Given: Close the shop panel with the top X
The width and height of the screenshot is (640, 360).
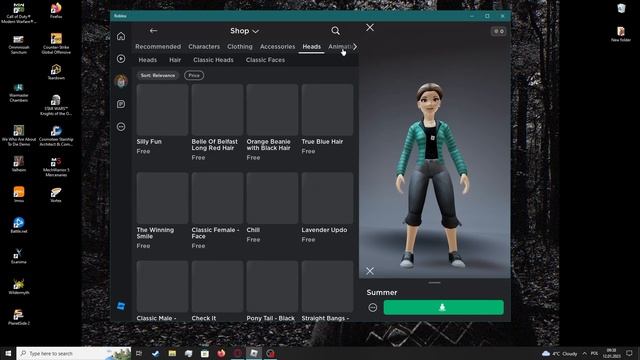Looking at the screenshot, I should (x=370, y=27).
